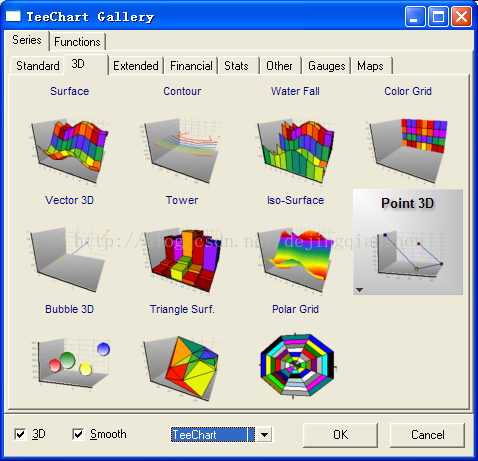Minimize the TeeChart Gallery window
This screenshot has height=461, width=478.
click(x=415, y=16)
